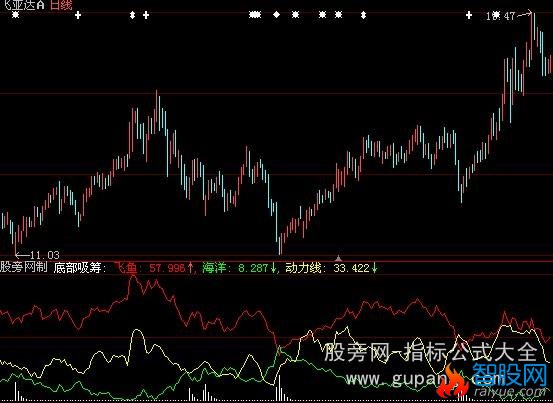This screenshot has width=553, height=403.
Task: Click the red up arrow after 57.996
Action: pos(190,268)
